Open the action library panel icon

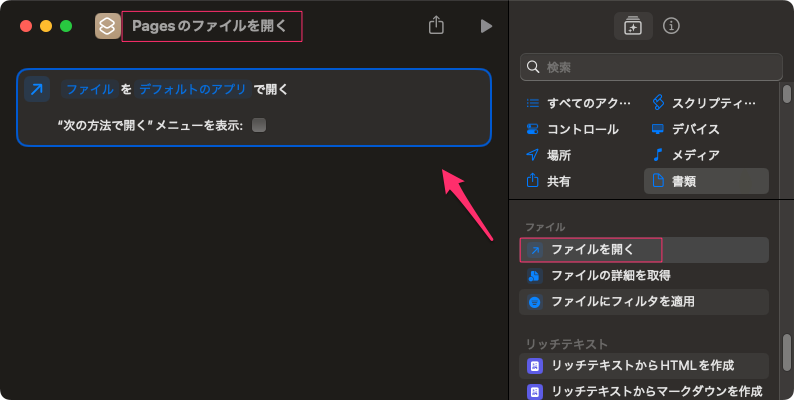[x=632, y=26]
